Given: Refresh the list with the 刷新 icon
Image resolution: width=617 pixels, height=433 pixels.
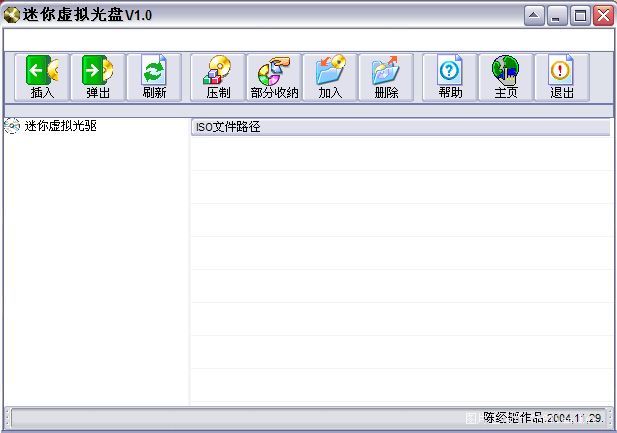Looking at the screenshot, I should 154,77.
